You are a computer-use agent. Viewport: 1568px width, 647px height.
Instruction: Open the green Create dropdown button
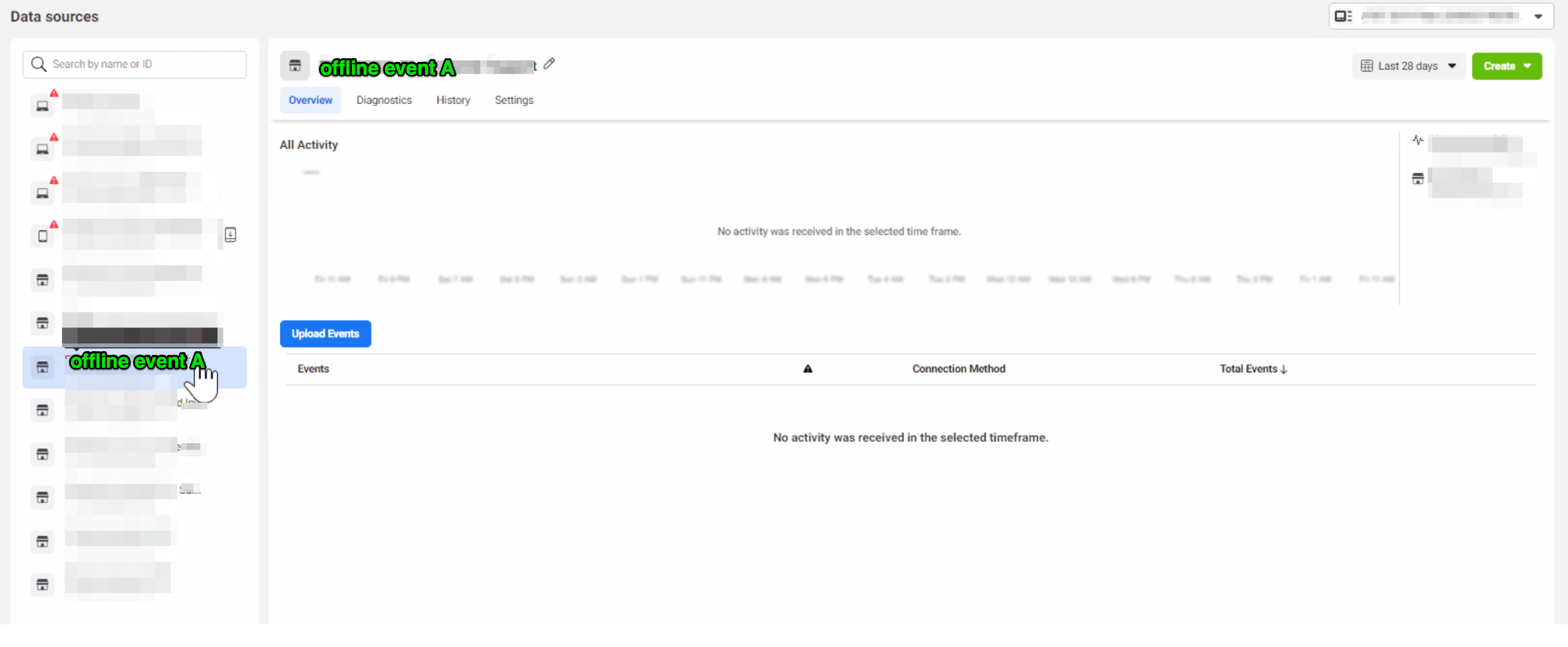[1506, 66]
